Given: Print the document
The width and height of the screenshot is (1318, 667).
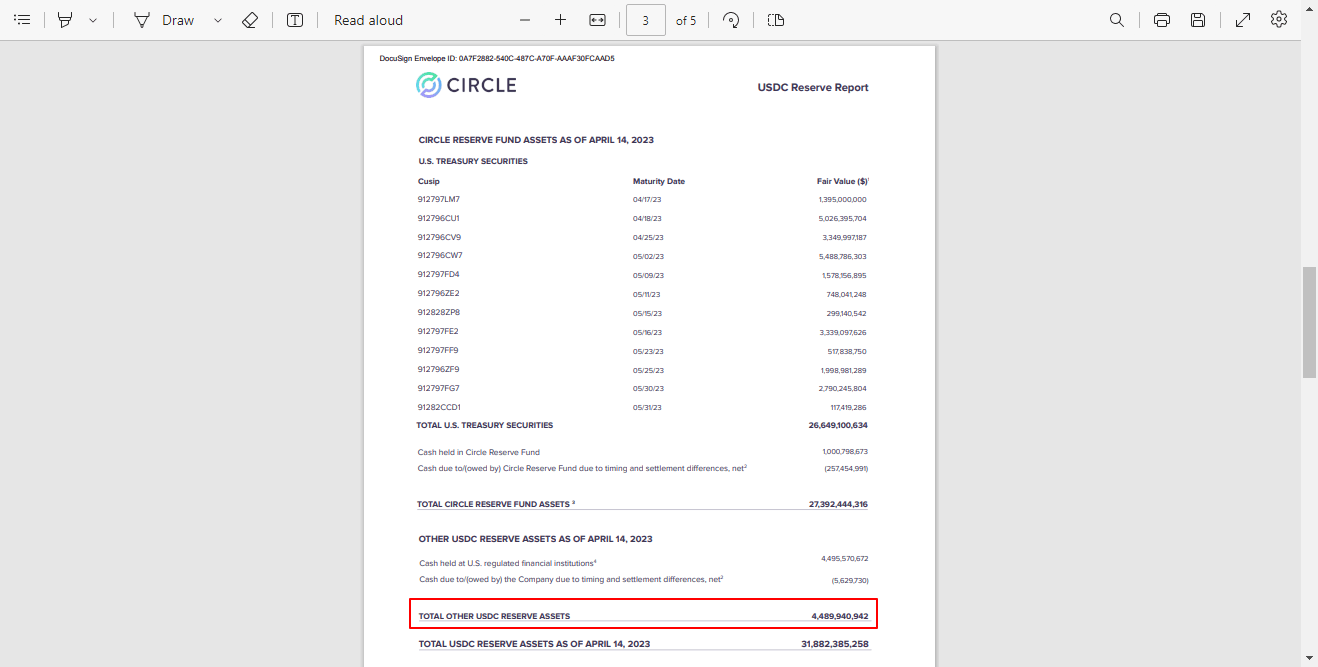Looking at the screenshot, I should (x=1162, y=20).
